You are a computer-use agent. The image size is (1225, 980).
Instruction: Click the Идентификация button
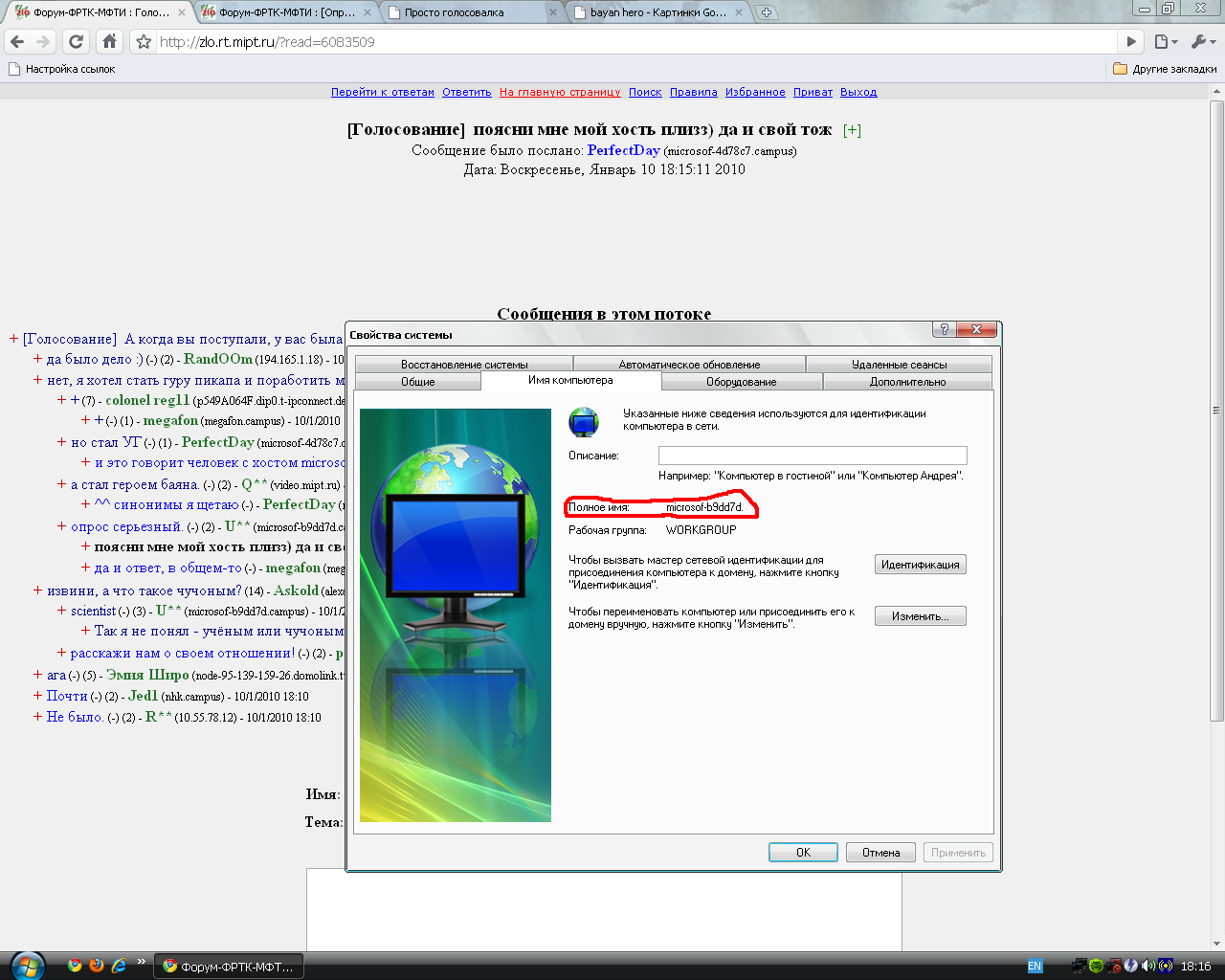[x=920, y=565]
